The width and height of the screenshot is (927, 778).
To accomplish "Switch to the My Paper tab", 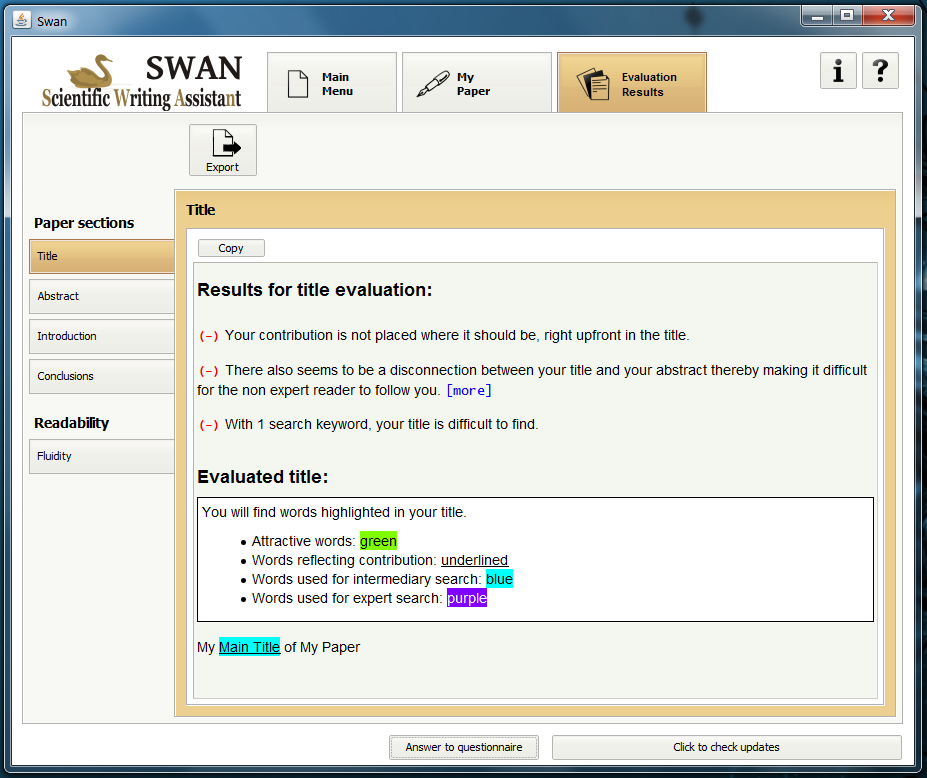I will 477,83.
